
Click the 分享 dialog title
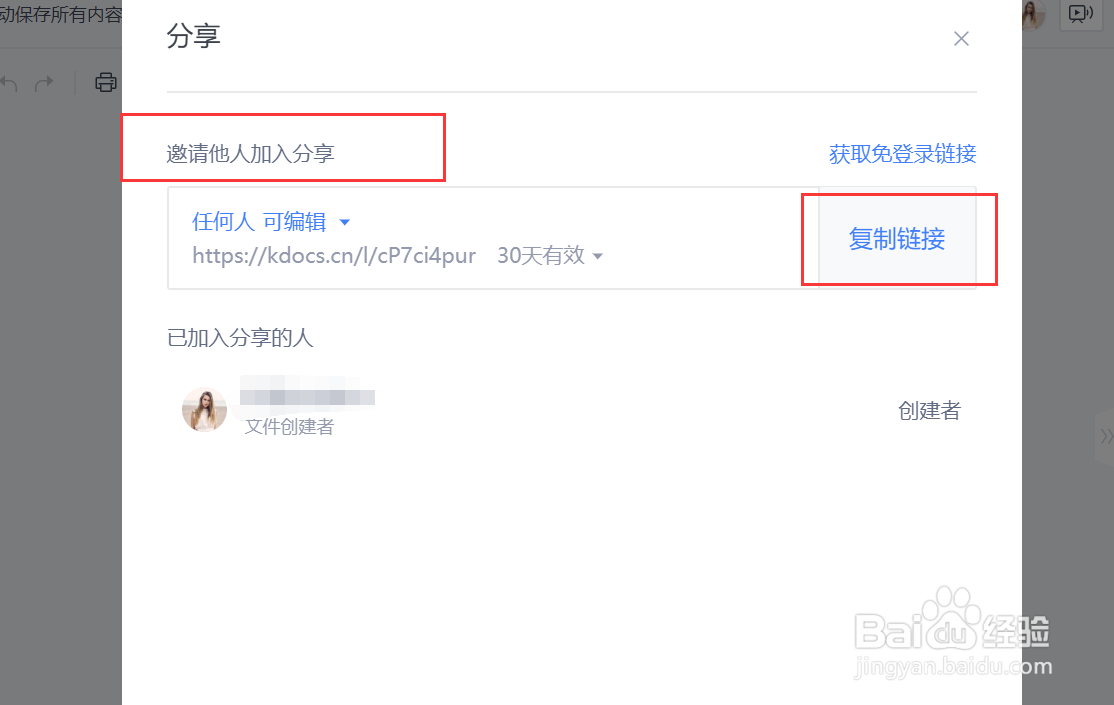tap(193, 36)
